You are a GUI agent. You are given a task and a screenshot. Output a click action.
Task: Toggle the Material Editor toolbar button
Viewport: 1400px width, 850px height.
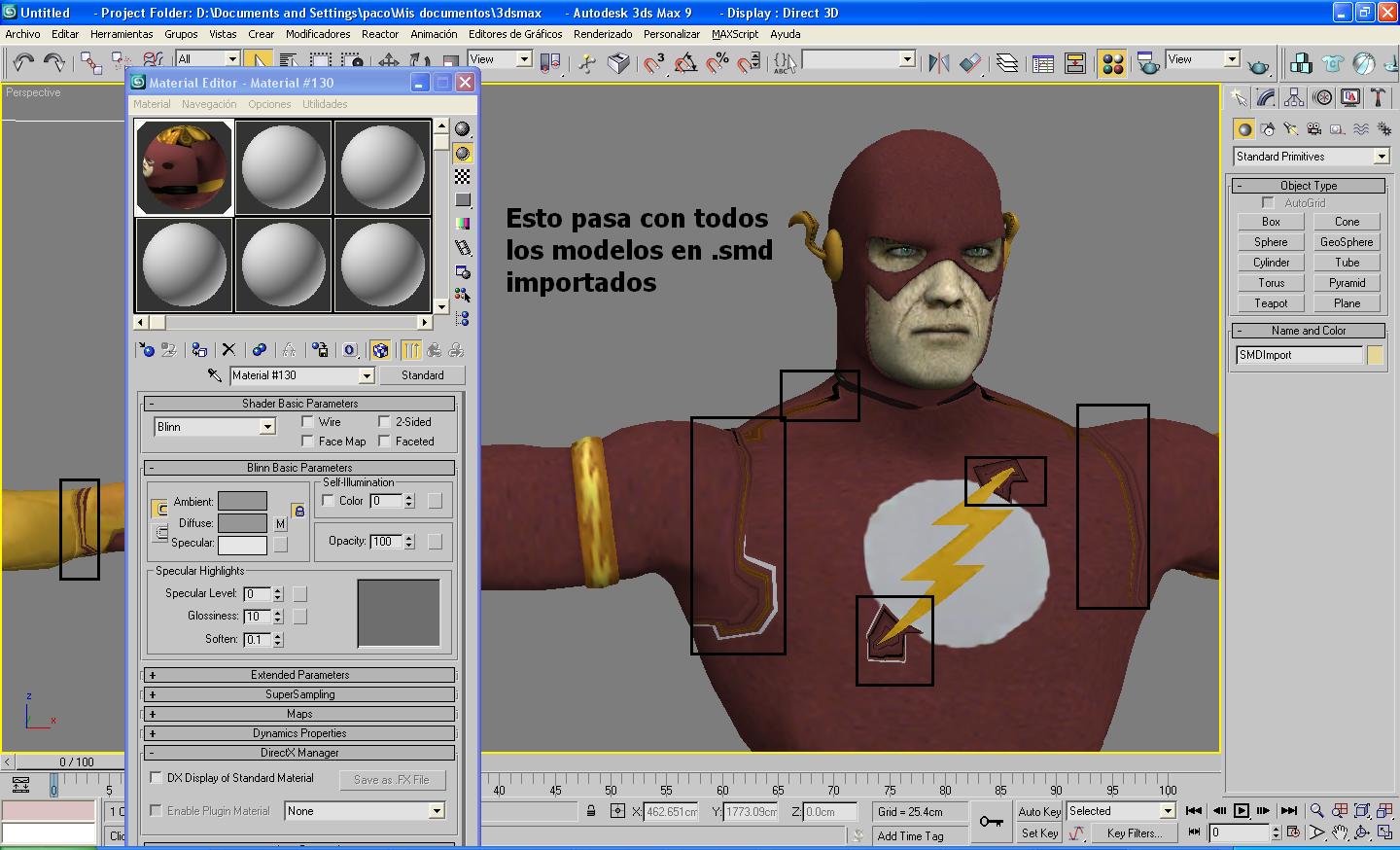(1112, 63)
